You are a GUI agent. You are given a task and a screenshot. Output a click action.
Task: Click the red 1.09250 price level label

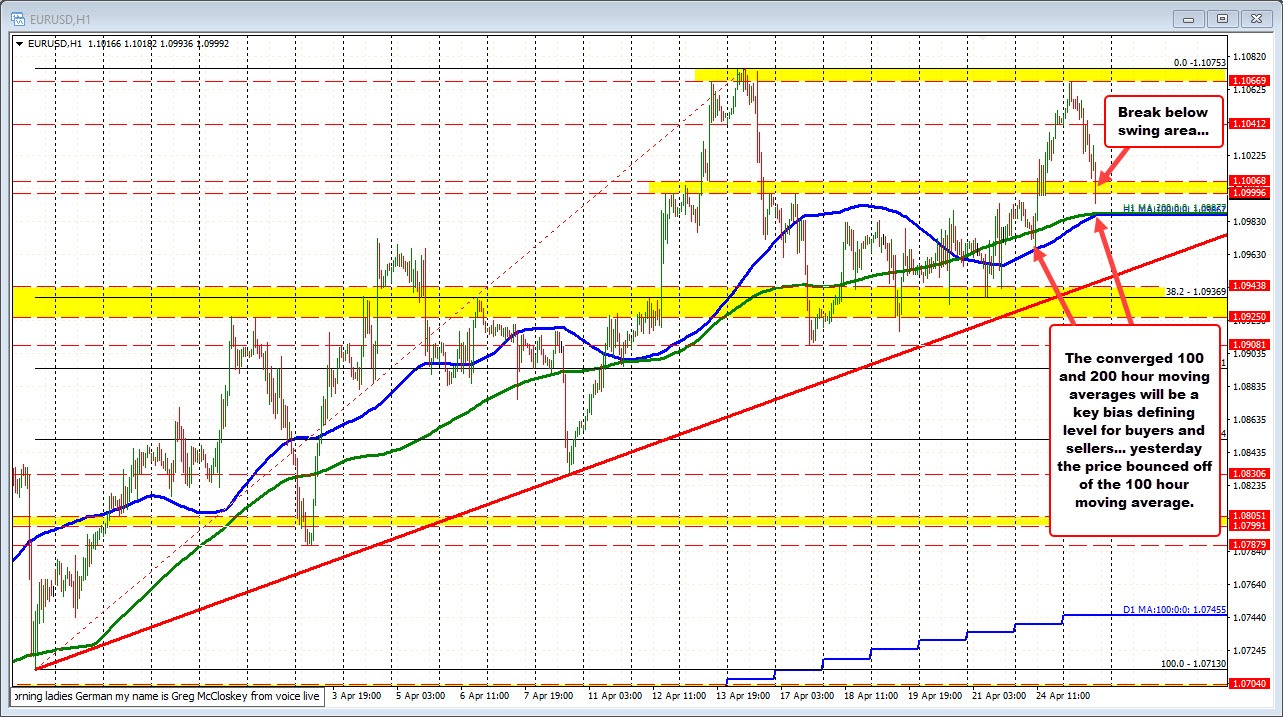(x=1250, y=316)
